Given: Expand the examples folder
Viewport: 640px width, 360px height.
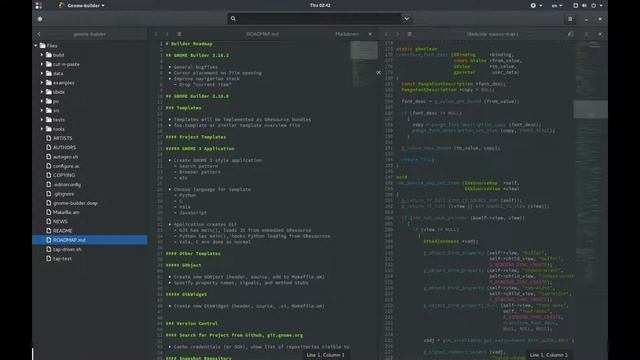Looking at the screenshot, I should click(x=42, y=82).
